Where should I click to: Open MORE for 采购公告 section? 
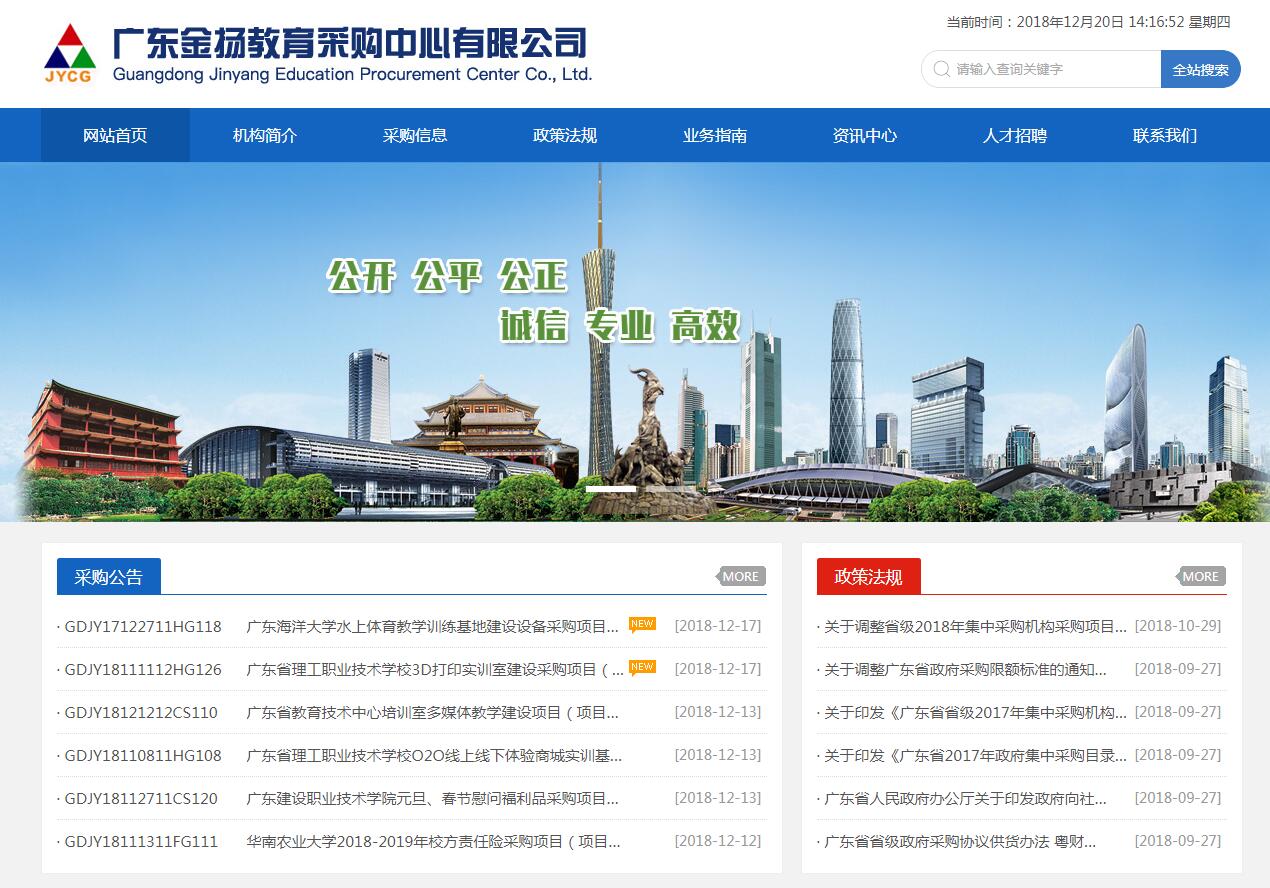pyautogui.click(x=741, y=576)
